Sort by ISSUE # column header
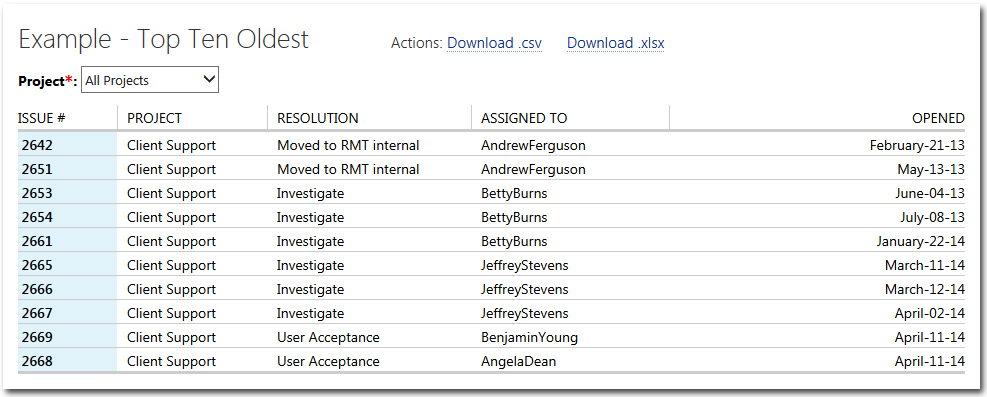This screenshot has width=987, height=397. coord(42,118)
